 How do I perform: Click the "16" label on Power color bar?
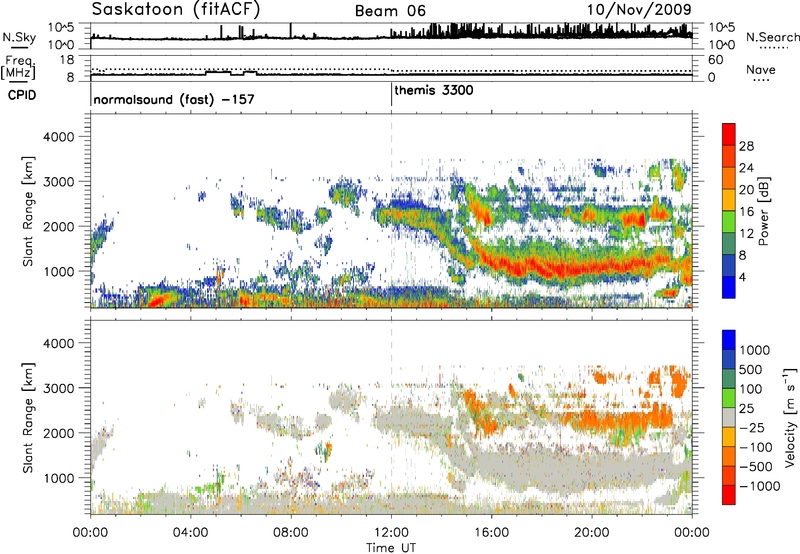pos(746,212)
